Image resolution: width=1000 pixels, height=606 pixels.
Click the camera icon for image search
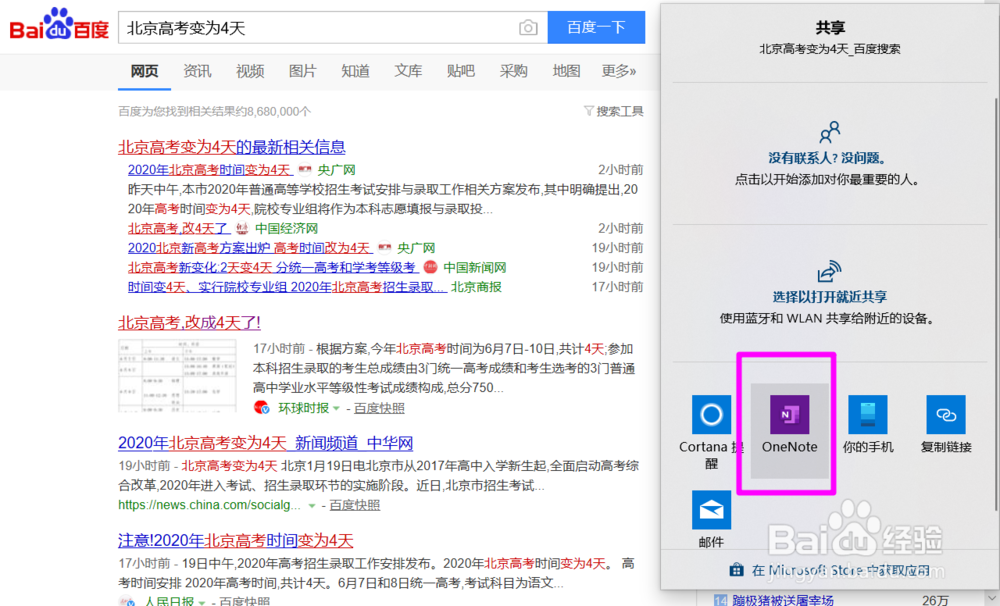tap(528, 28)
